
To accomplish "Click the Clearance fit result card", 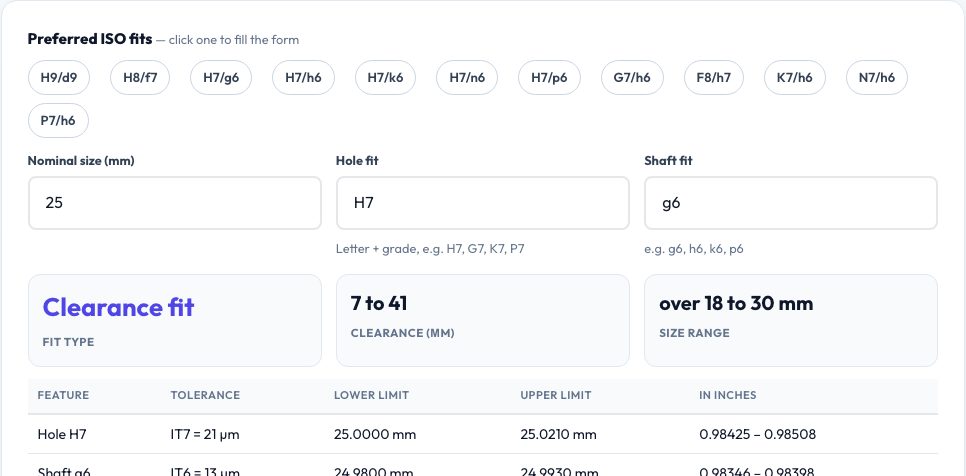I will click(174, 320).
